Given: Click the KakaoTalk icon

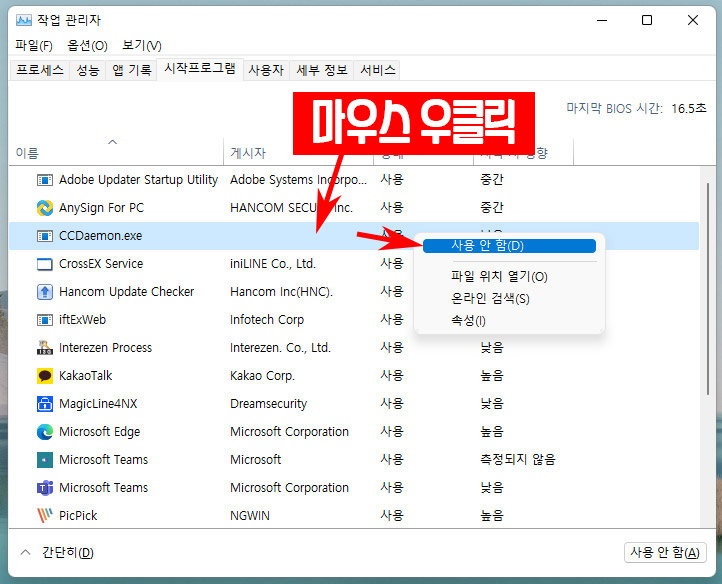Looking at the screenshot, I should point(45,376).
